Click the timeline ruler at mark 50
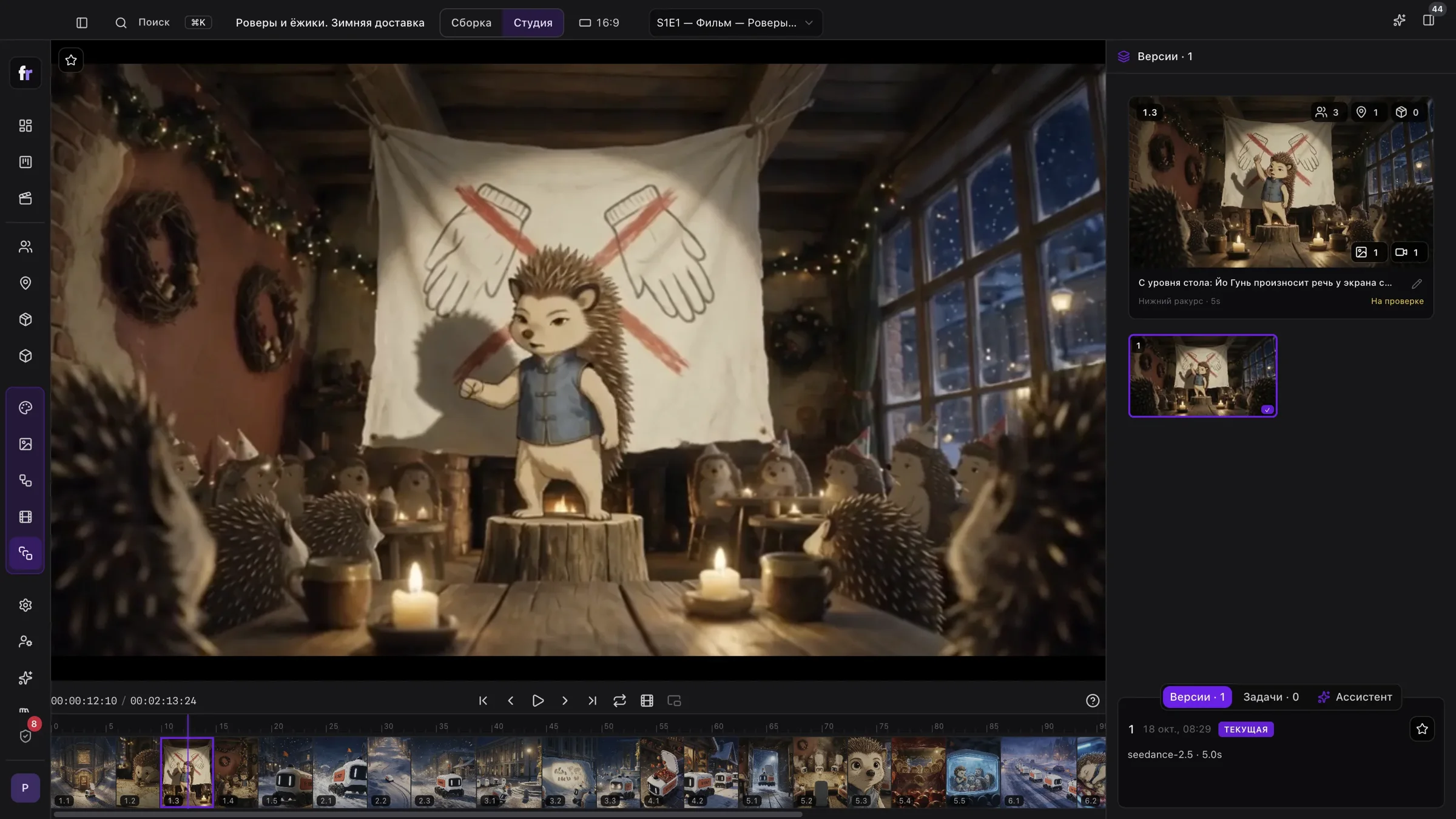This screenshot has width=1456, height=819. coord(607,726)
